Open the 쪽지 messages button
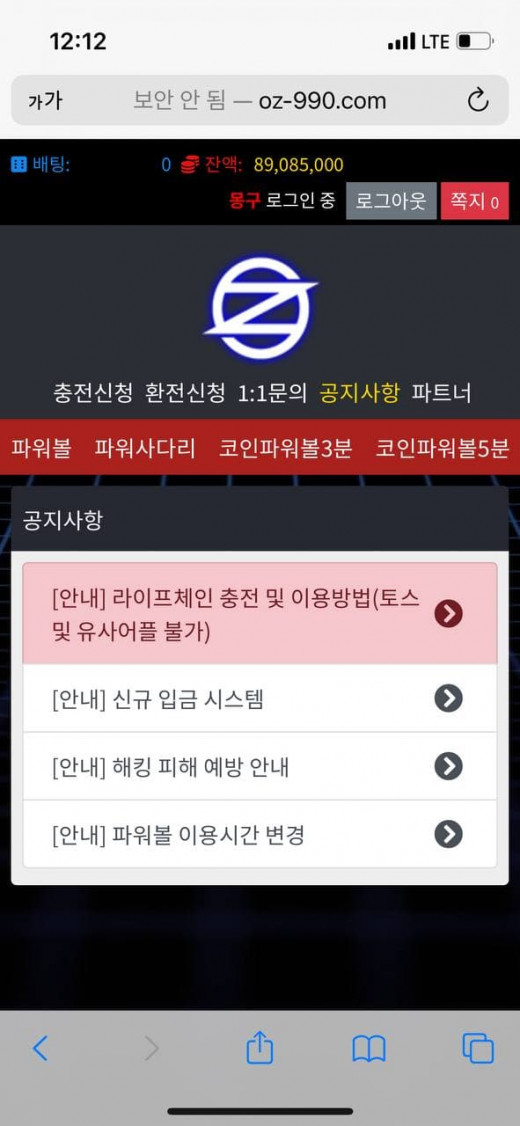Viewport: 520px width, 1126px height. pos(475,201)
